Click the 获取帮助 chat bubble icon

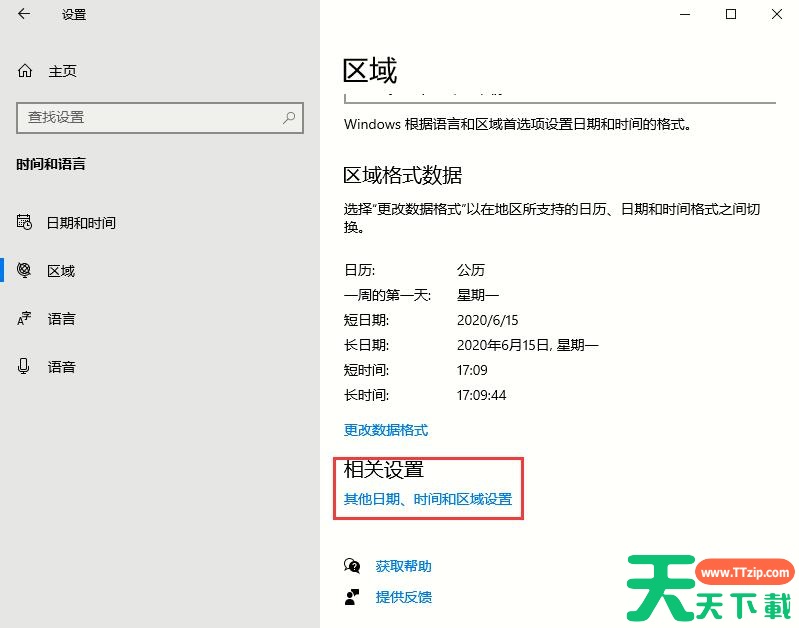[352, 566]
